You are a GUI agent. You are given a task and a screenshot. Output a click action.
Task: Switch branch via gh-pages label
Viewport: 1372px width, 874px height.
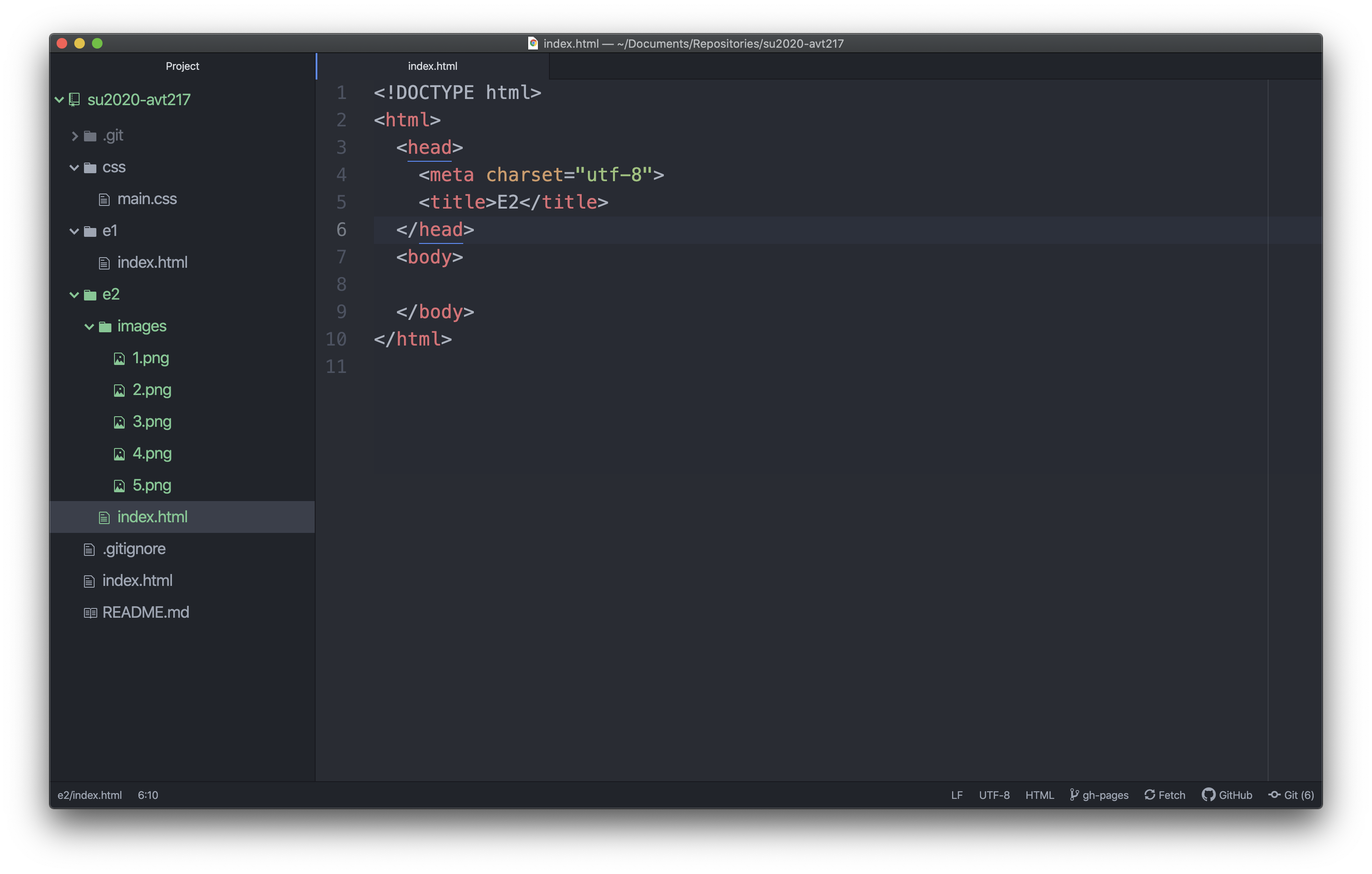(x=1105, y=795)
